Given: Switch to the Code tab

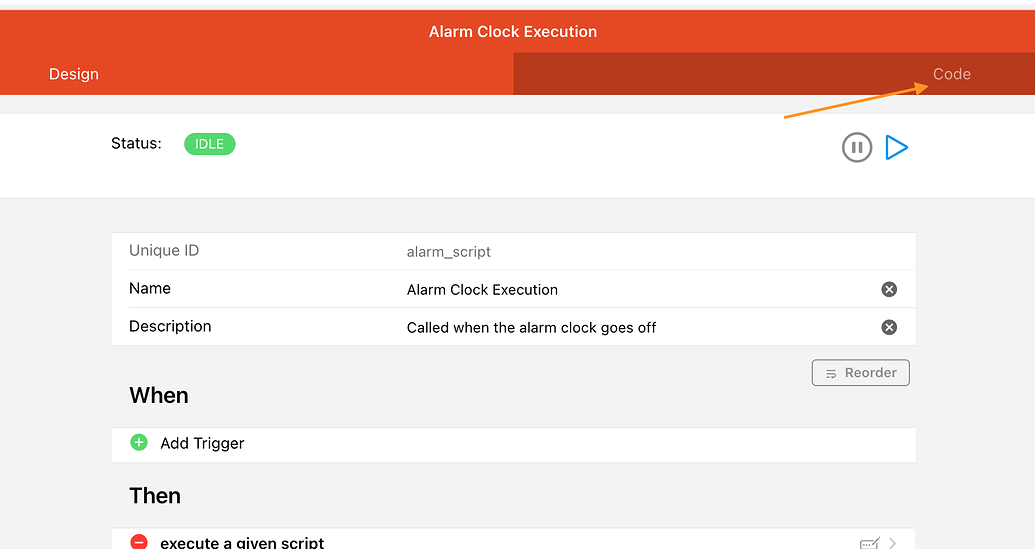Looking at the screenshot, I should (x=951, y=74).
